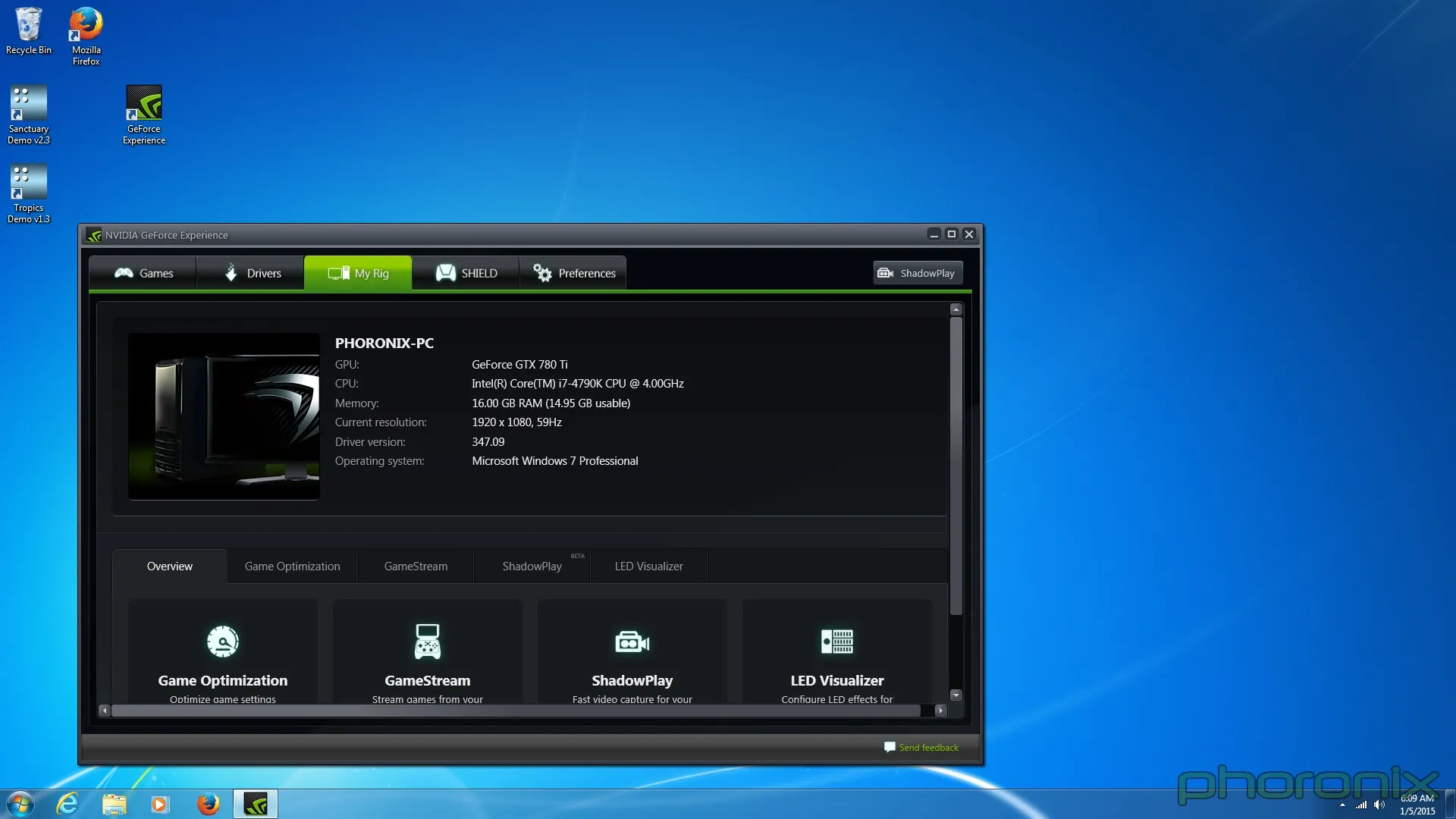The height and width of the screenshot is (819, 1456).
Task: Select the GameStream controller icon
Action: pos(427,641)
